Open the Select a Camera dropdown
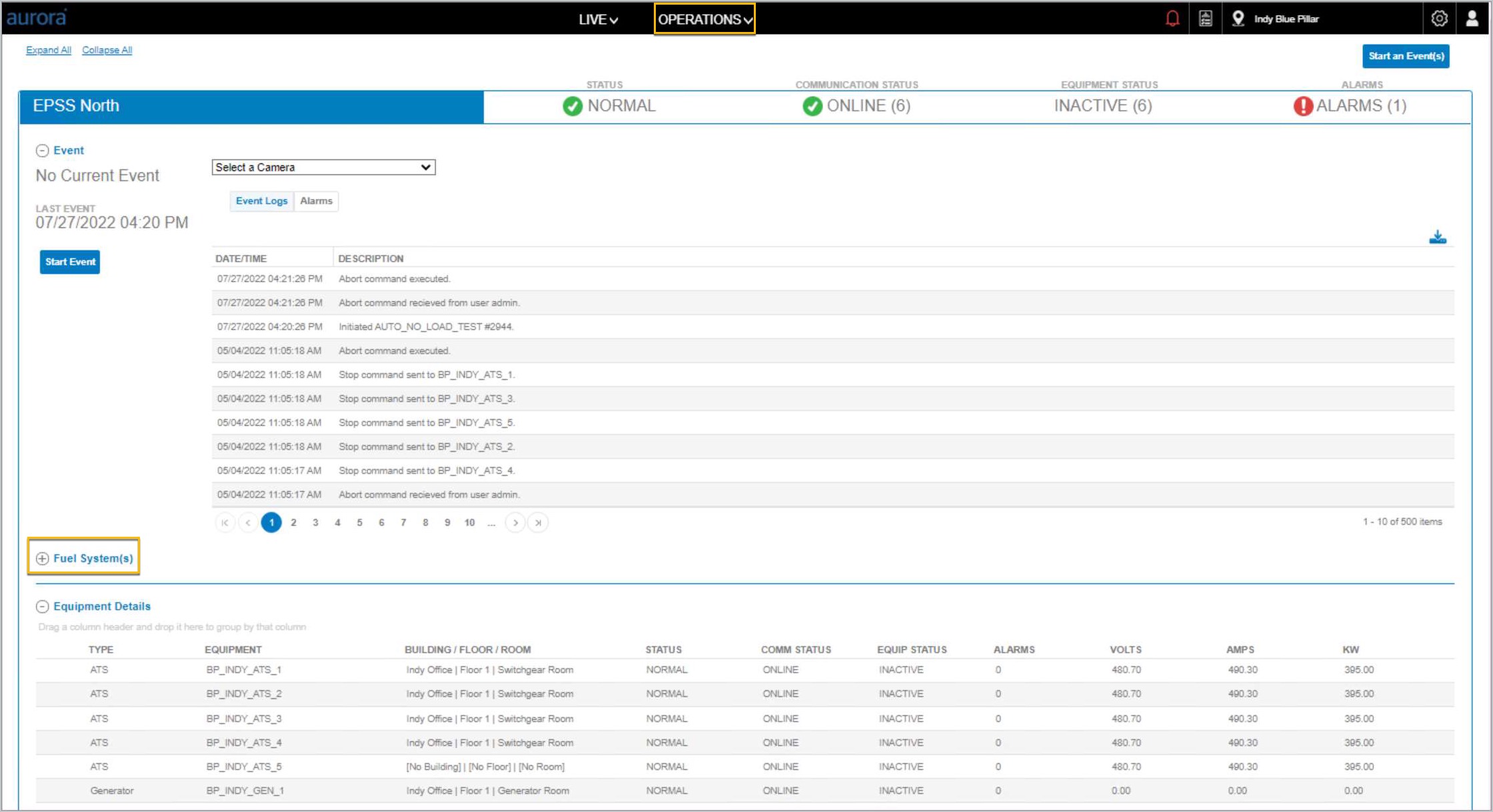The height and width of the screenshot is (812, 1493). click(x=323, y=167)
